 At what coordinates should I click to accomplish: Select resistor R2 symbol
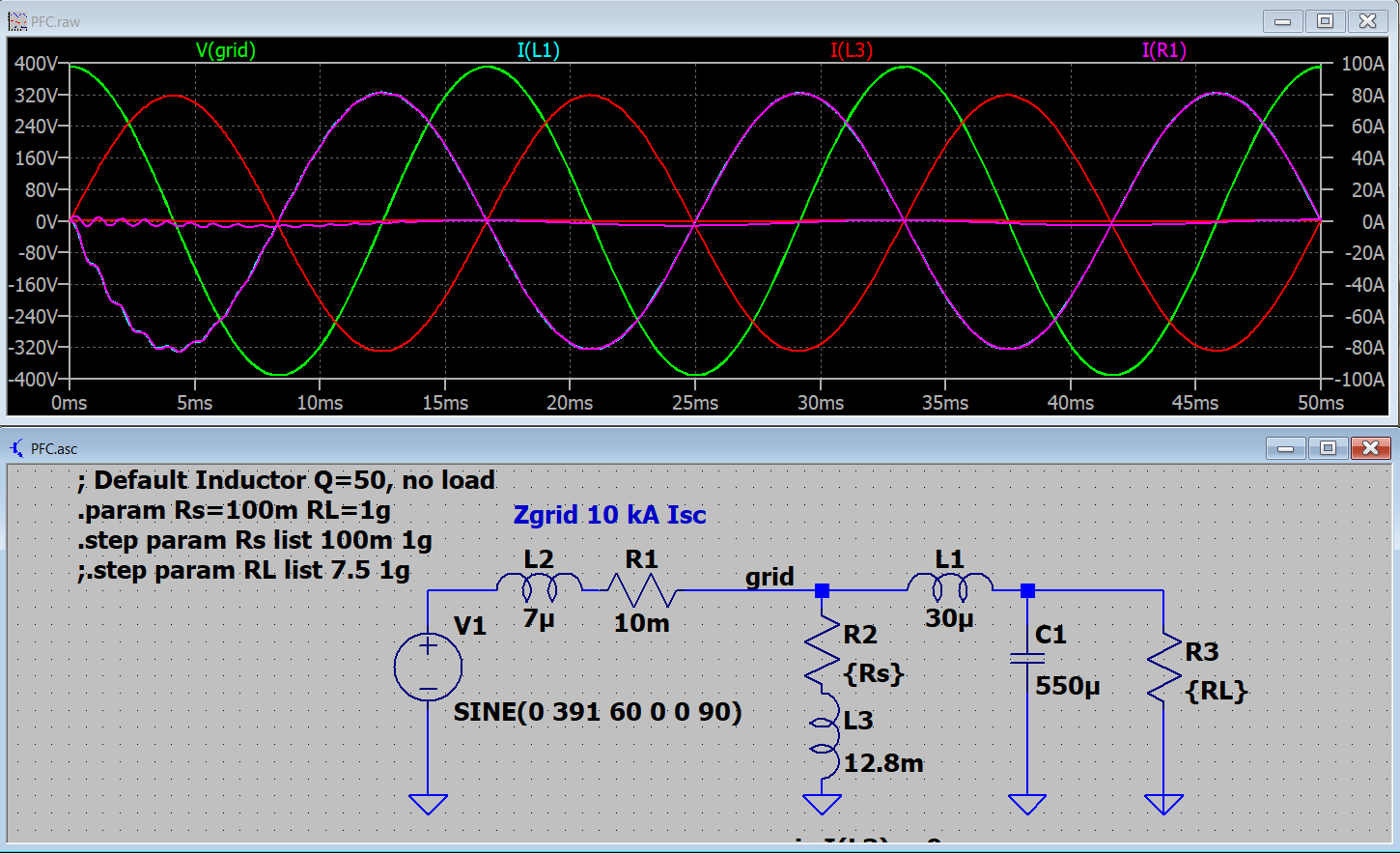point(823,651)
